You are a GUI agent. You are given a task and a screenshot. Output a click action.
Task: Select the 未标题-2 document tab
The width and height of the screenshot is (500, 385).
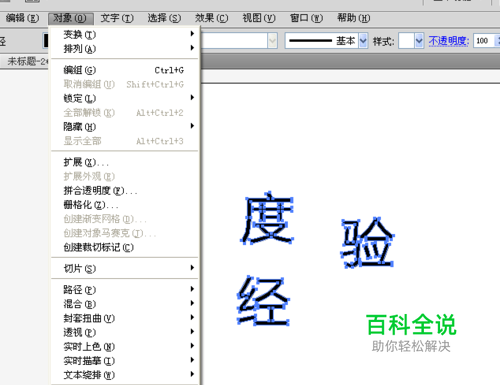click(x=25, y=62)
